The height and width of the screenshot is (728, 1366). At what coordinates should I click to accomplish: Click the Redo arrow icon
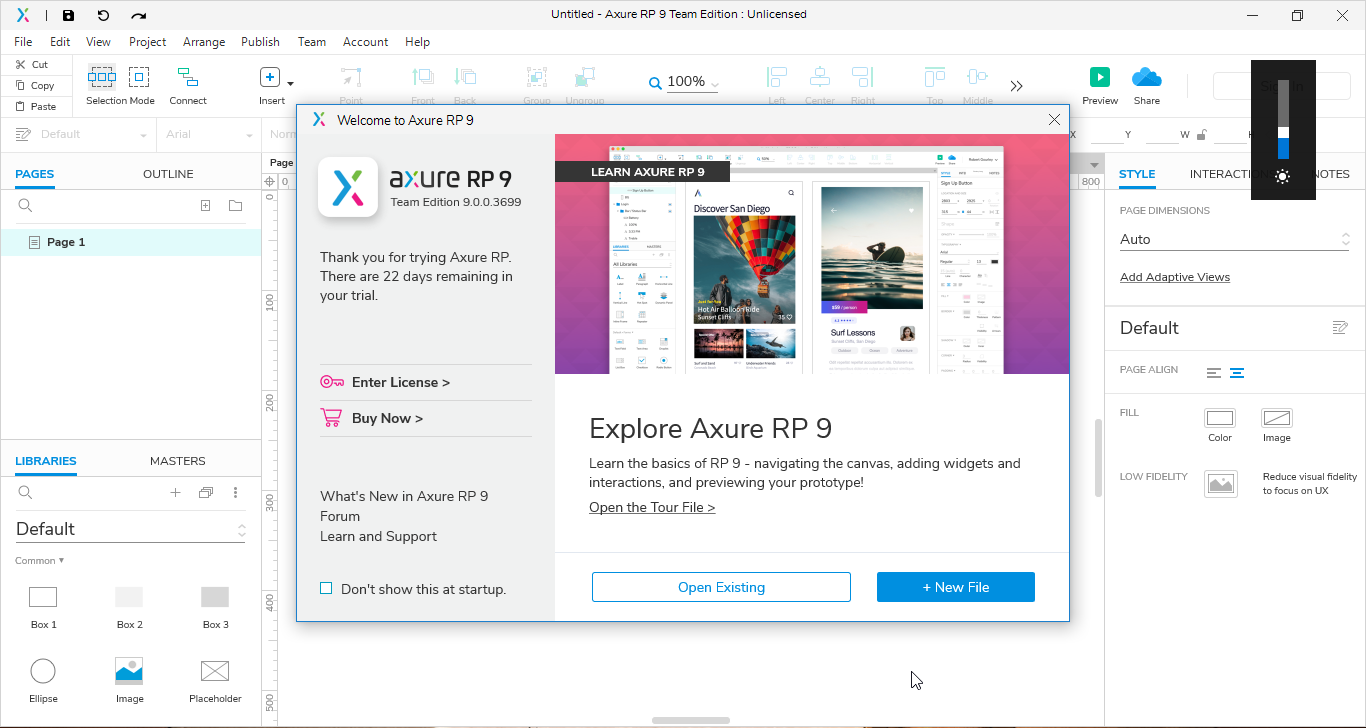[x=139, y=15]
